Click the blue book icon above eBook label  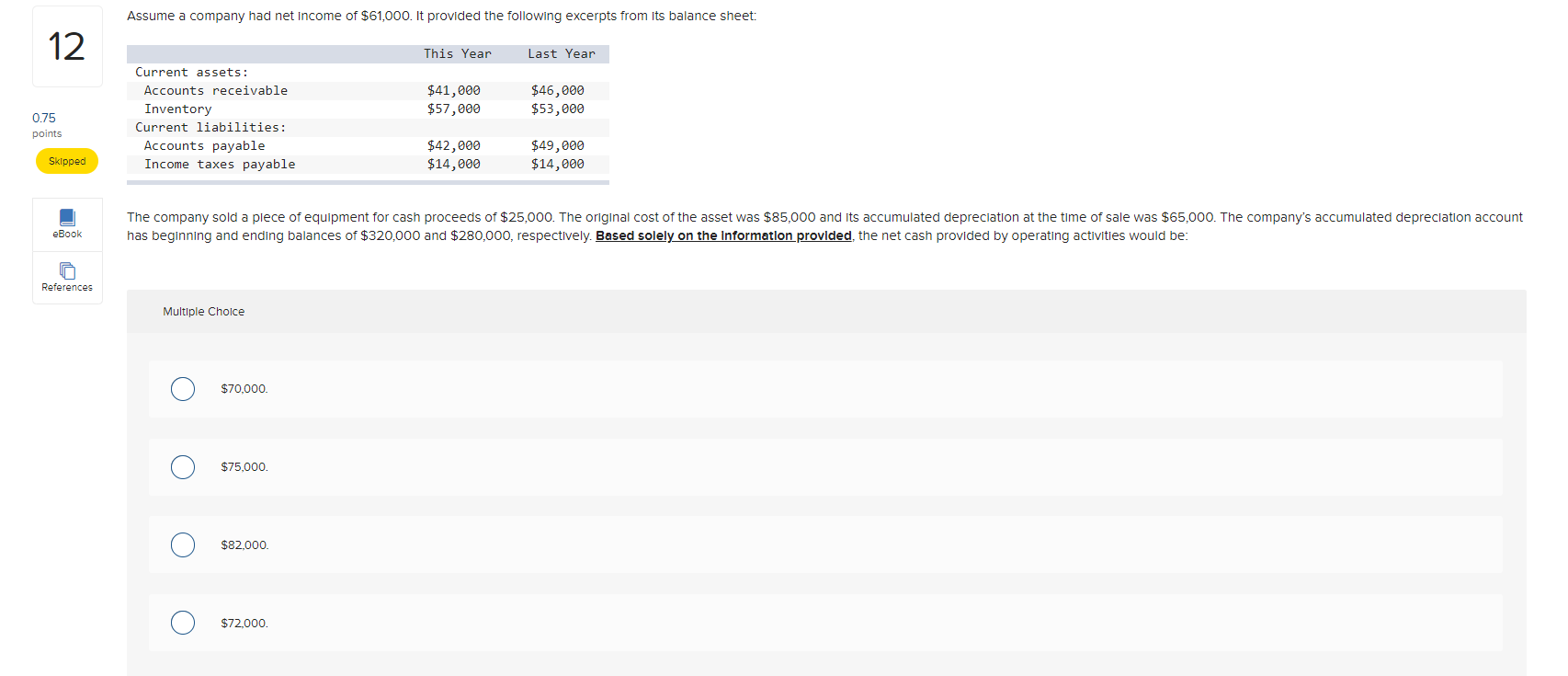pyautogui.click(x=66, y=216)
